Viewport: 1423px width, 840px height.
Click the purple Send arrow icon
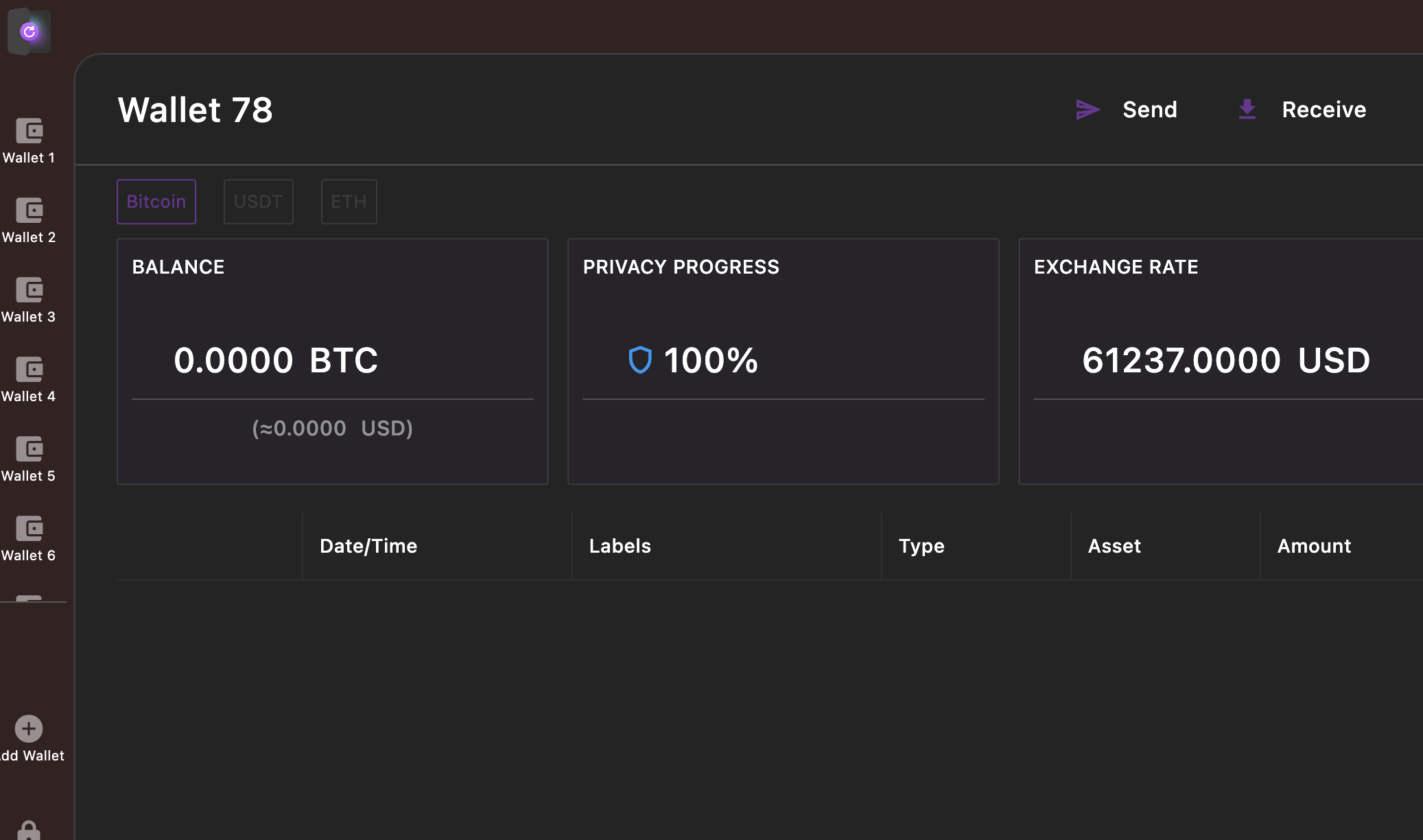pos(1087,110)
